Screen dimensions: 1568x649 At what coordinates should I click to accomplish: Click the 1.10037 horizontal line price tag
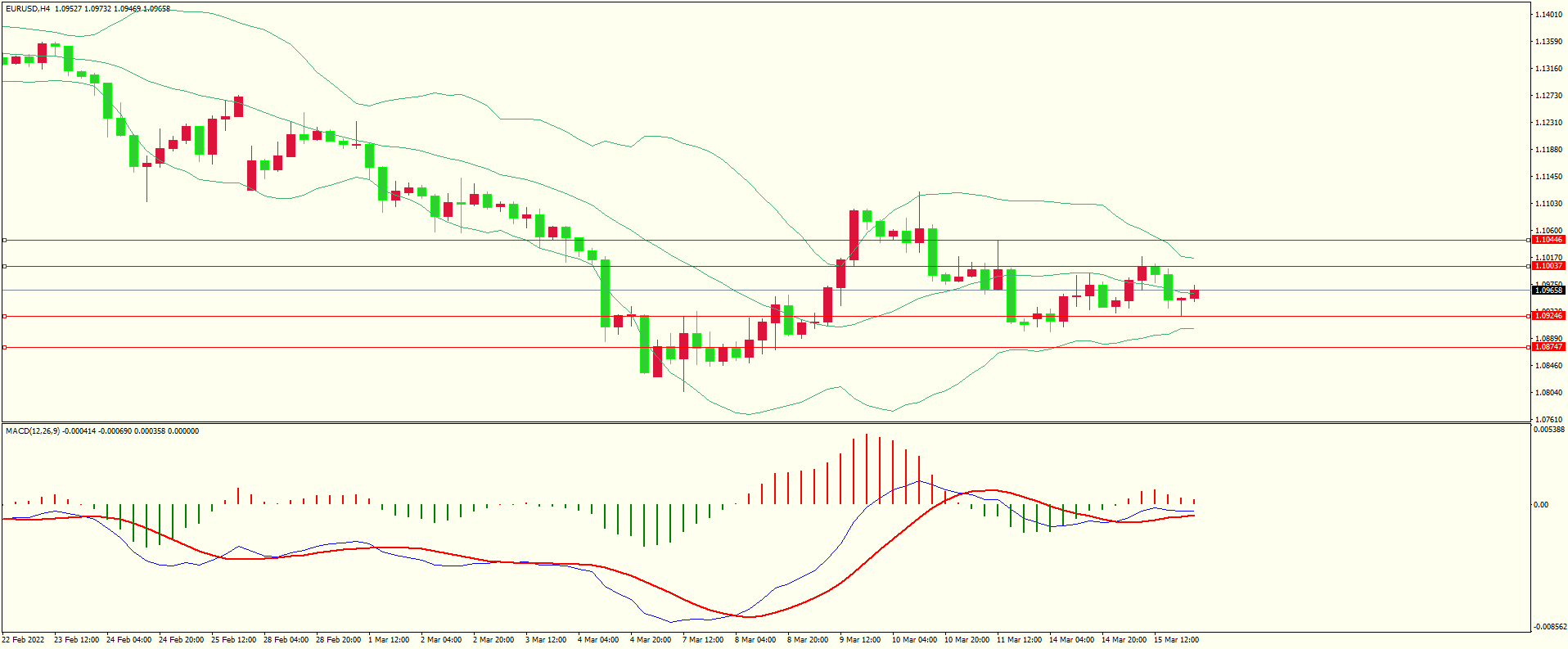pyautogui.click(x=1548, y=266)
